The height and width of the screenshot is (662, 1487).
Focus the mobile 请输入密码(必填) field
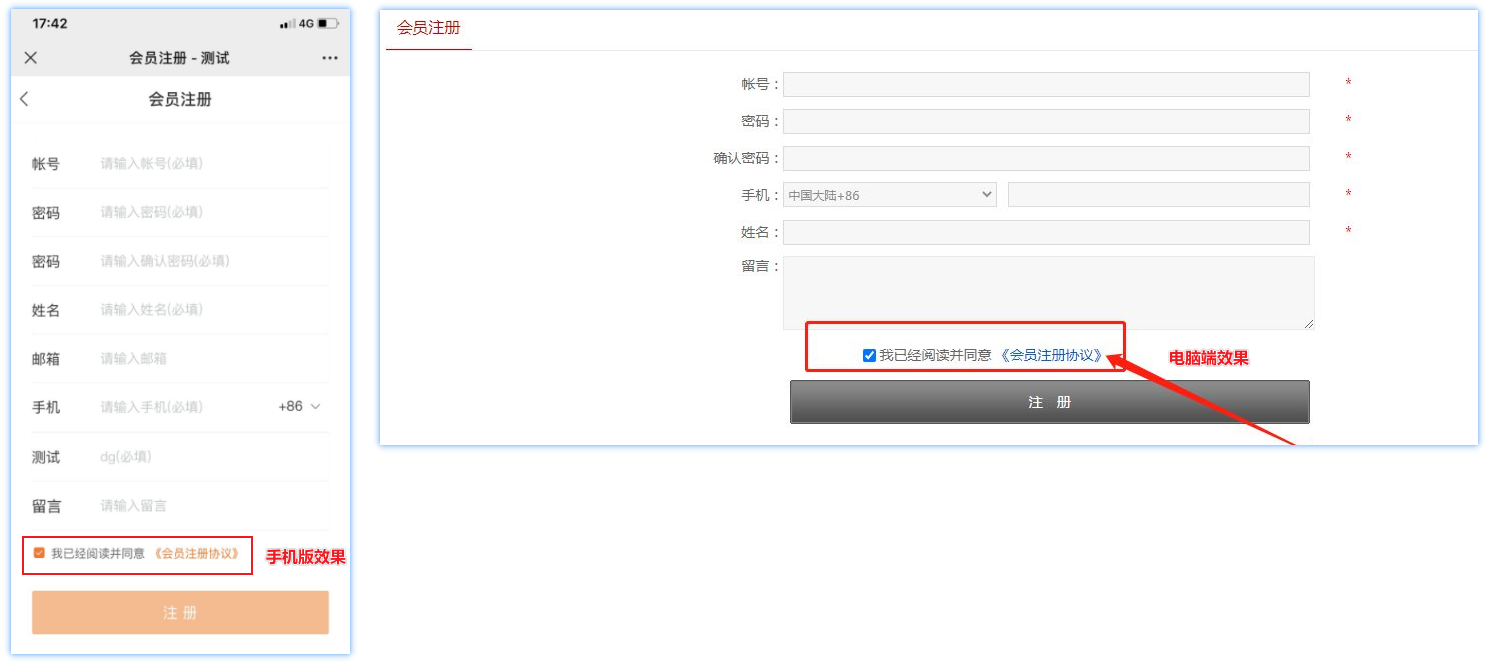pos(212,212)
